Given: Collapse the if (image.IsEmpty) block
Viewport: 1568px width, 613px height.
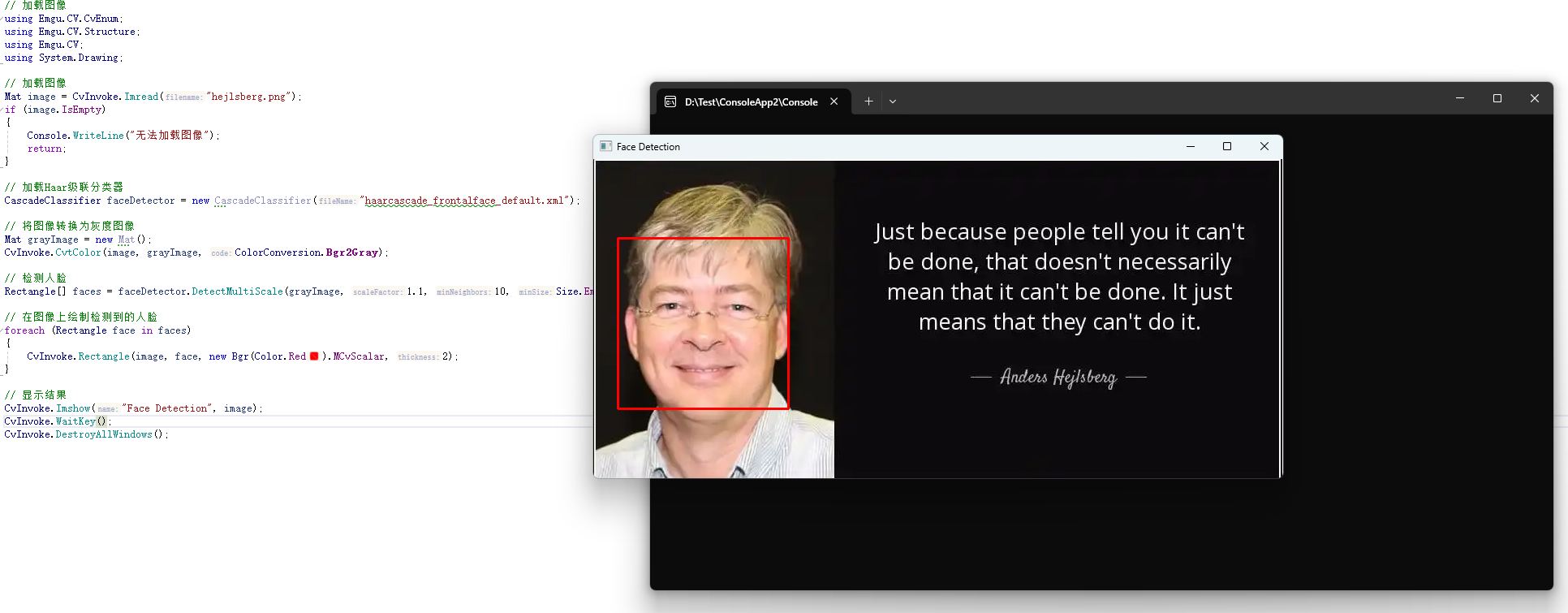Looking at the screenshot, I should (3, 110).
